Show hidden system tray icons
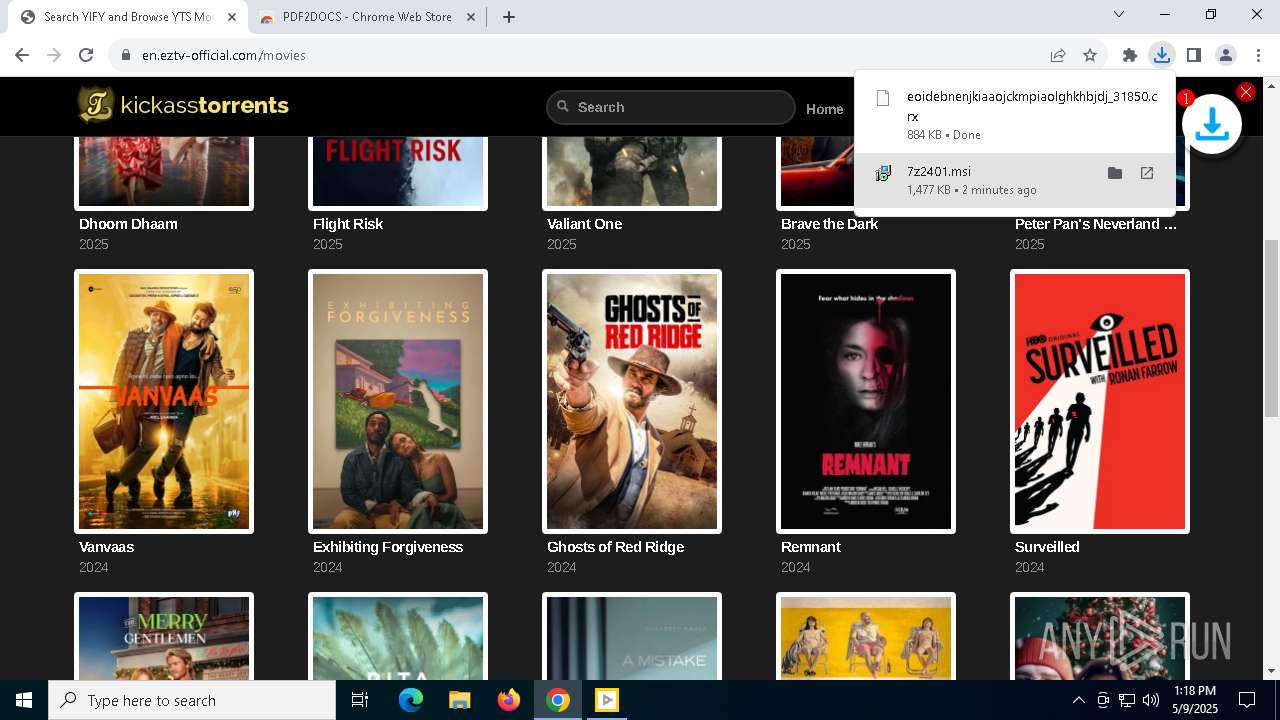 [x=1078, y=700]
